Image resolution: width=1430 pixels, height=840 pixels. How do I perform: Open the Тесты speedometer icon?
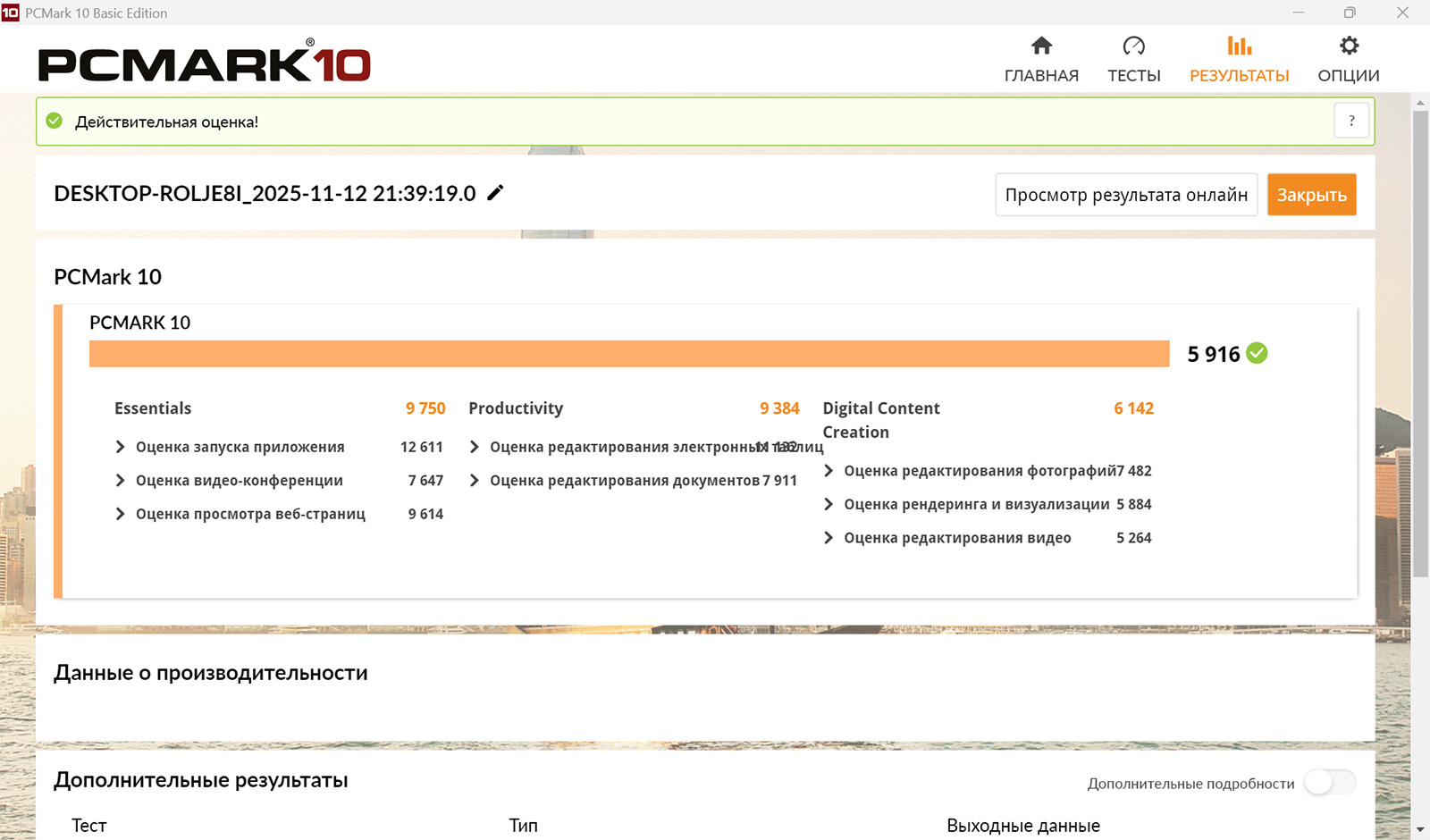coord(1133,46)
